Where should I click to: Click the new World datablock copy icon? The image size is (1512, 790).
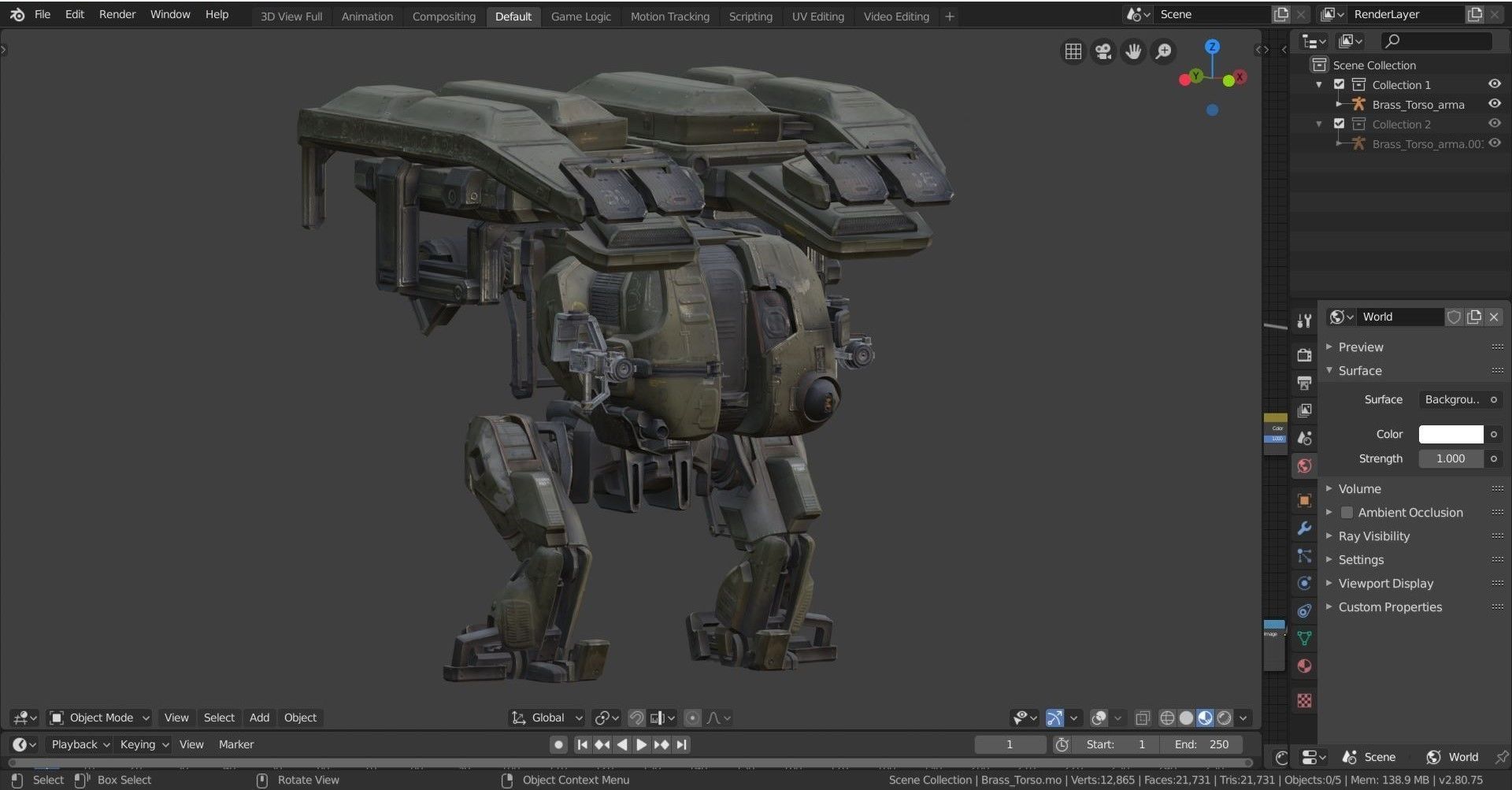(x=1473, y=317)
